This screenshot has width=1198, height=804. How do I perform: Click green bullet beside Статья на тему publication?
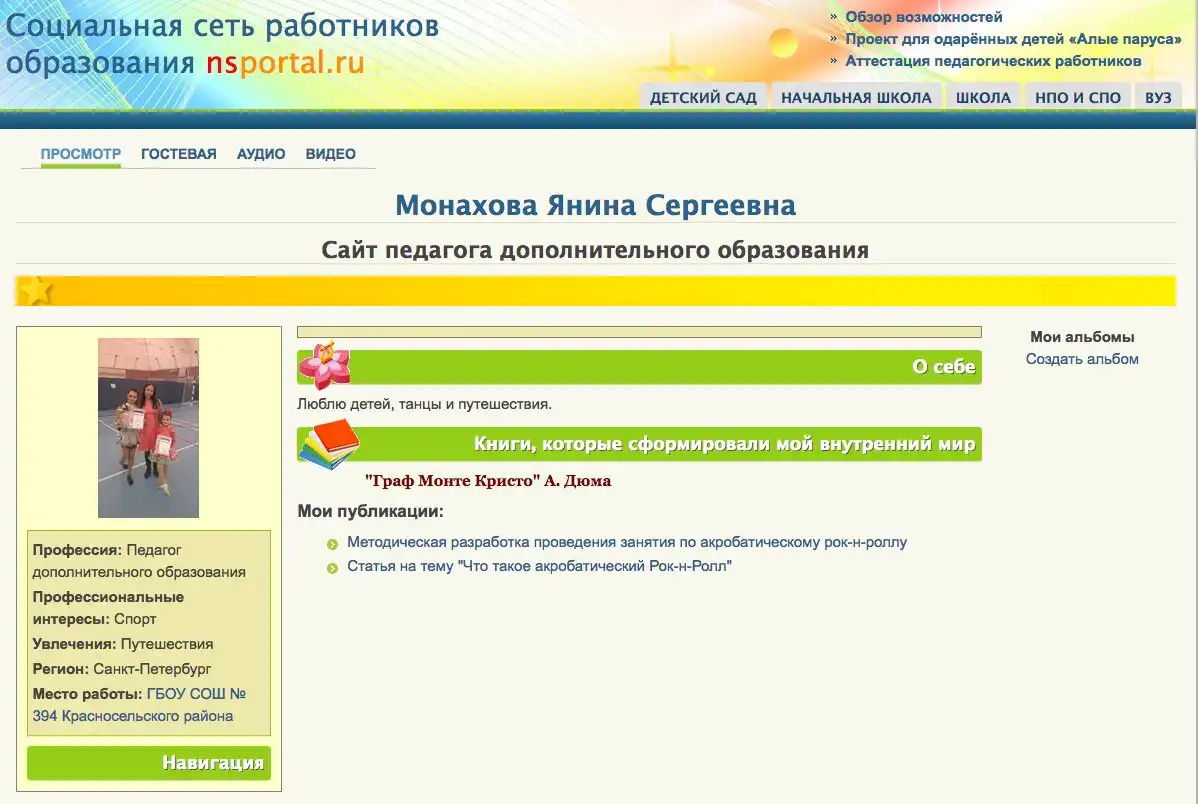(333, 568)
